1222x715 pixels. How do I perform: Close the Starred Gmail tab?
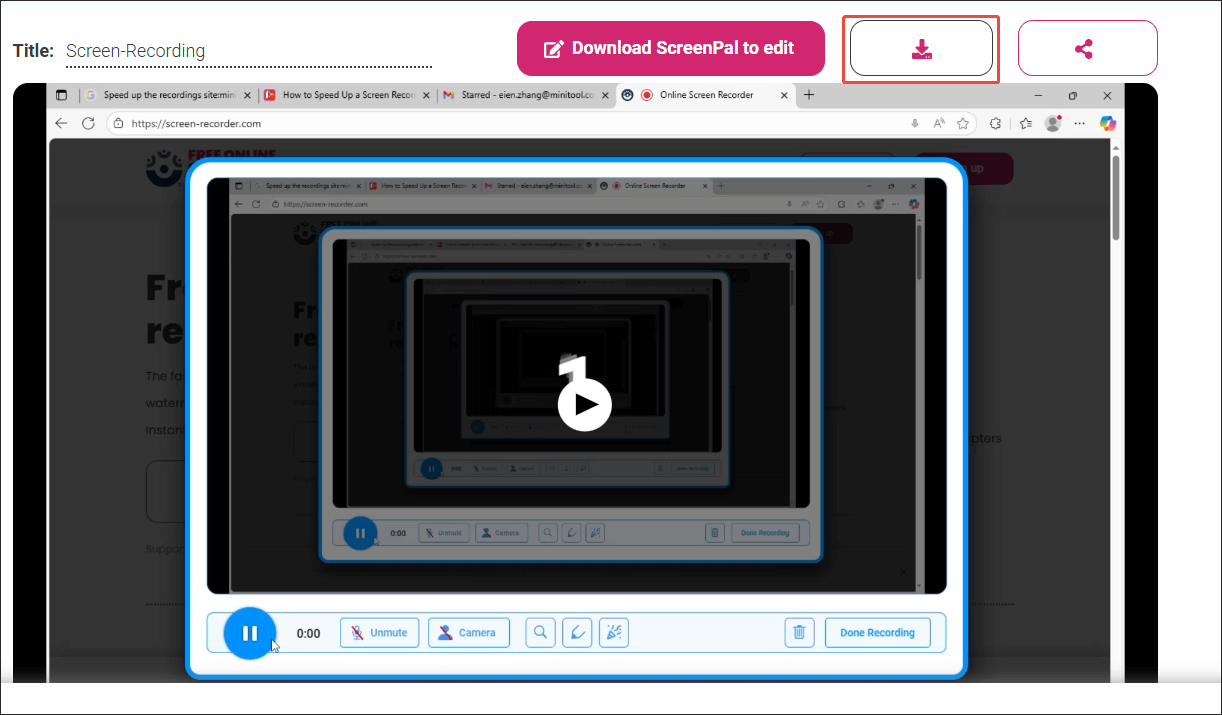604,95
